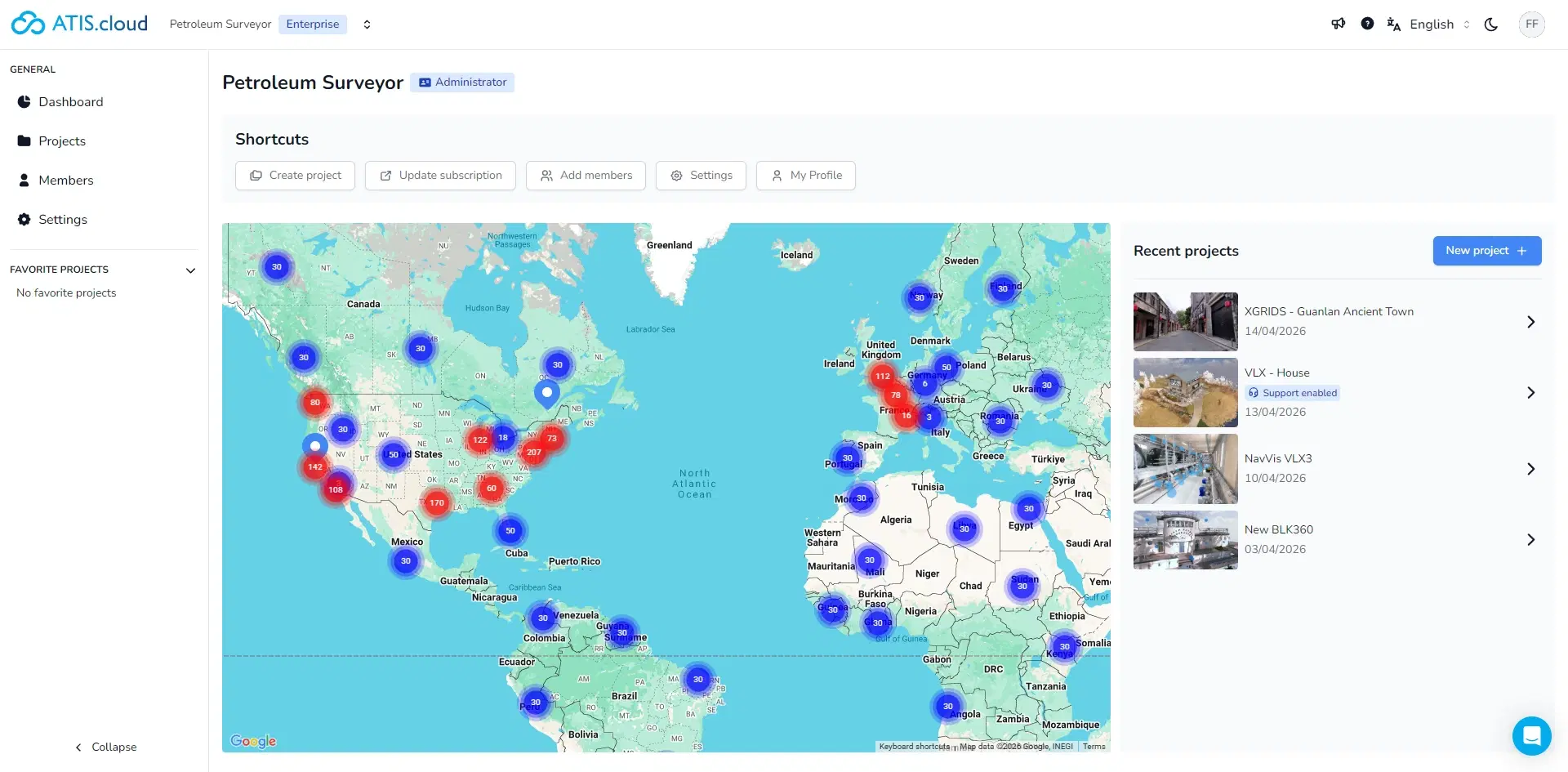Open the announcements megaphone icon
Image resolution: width=1568 pixels, height=772 pixels.
click(x=1338, y=24)
